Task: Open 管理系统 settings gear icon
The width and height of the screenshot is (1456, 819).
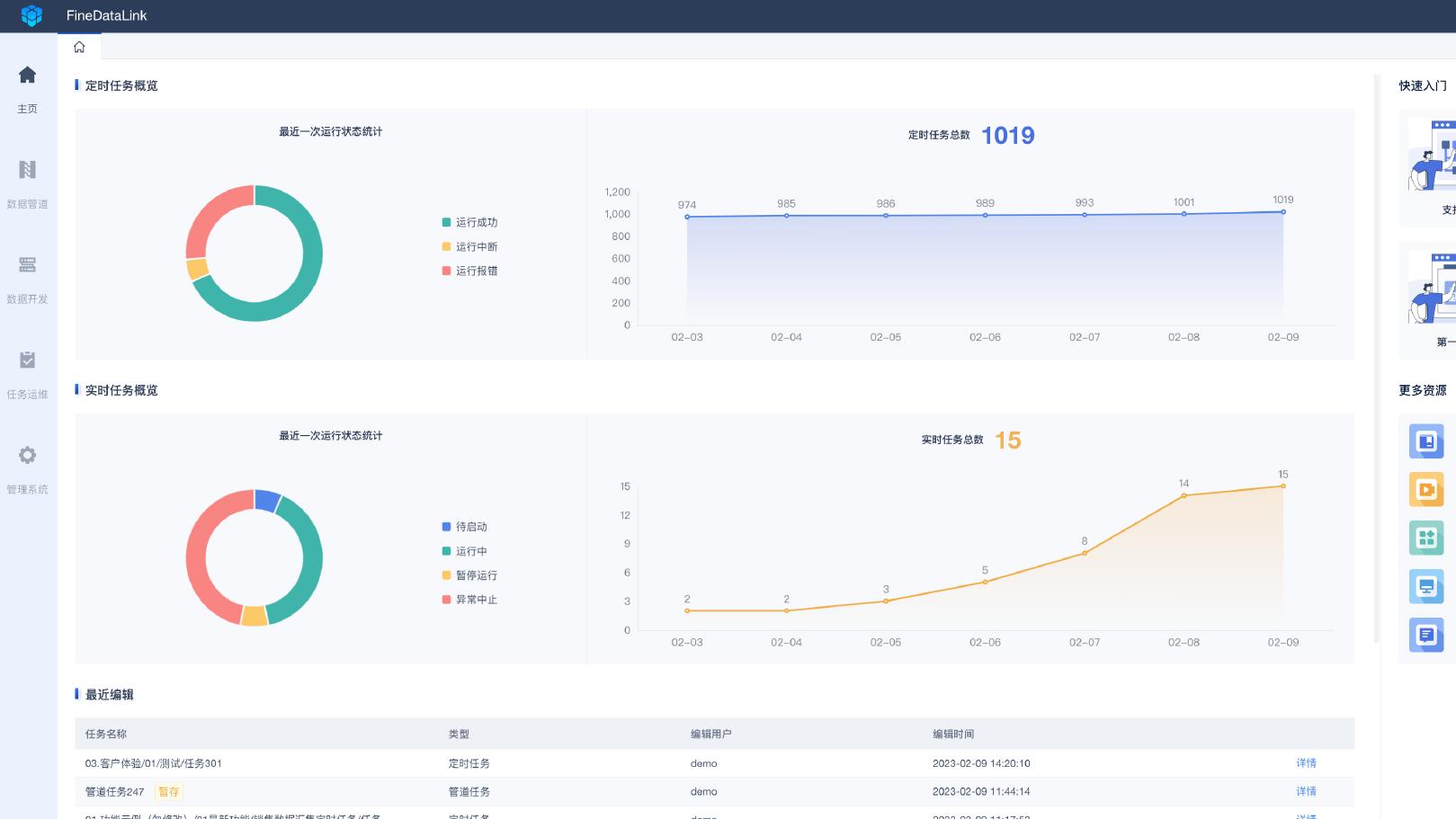Action: tap(28, 456)
